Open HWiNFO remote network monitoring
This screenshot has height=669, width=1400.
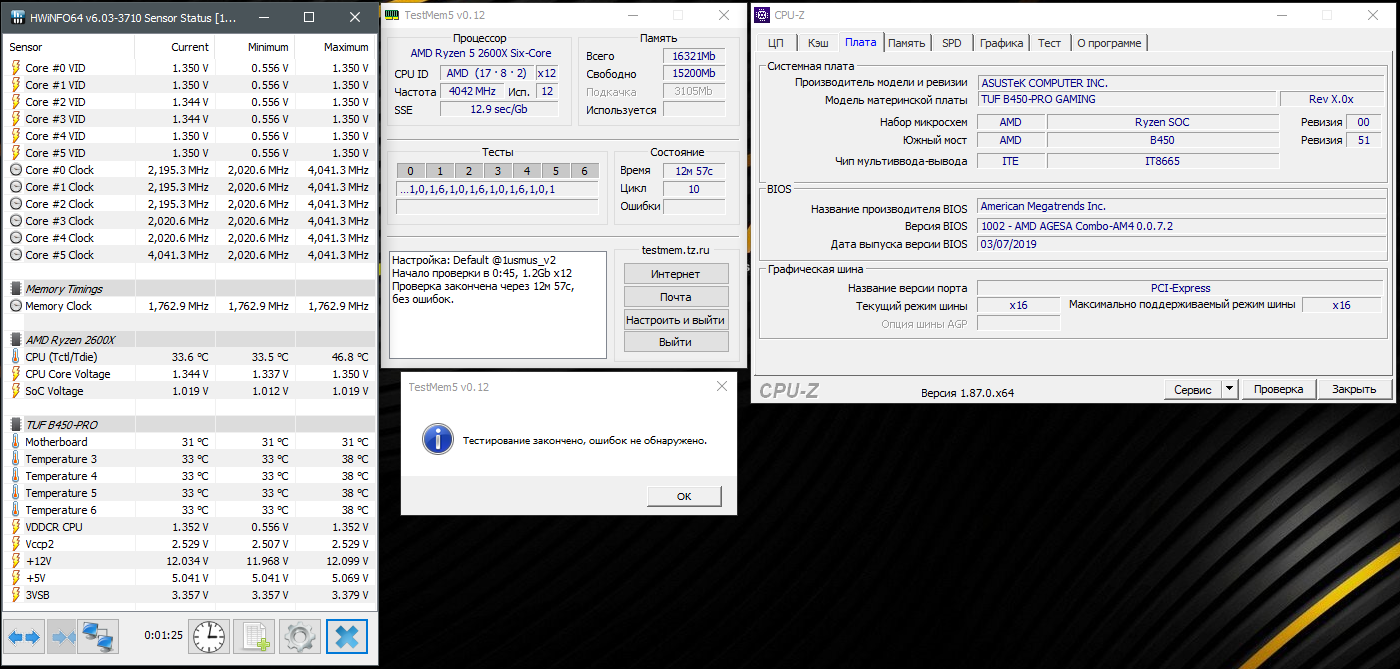(98, 636)
